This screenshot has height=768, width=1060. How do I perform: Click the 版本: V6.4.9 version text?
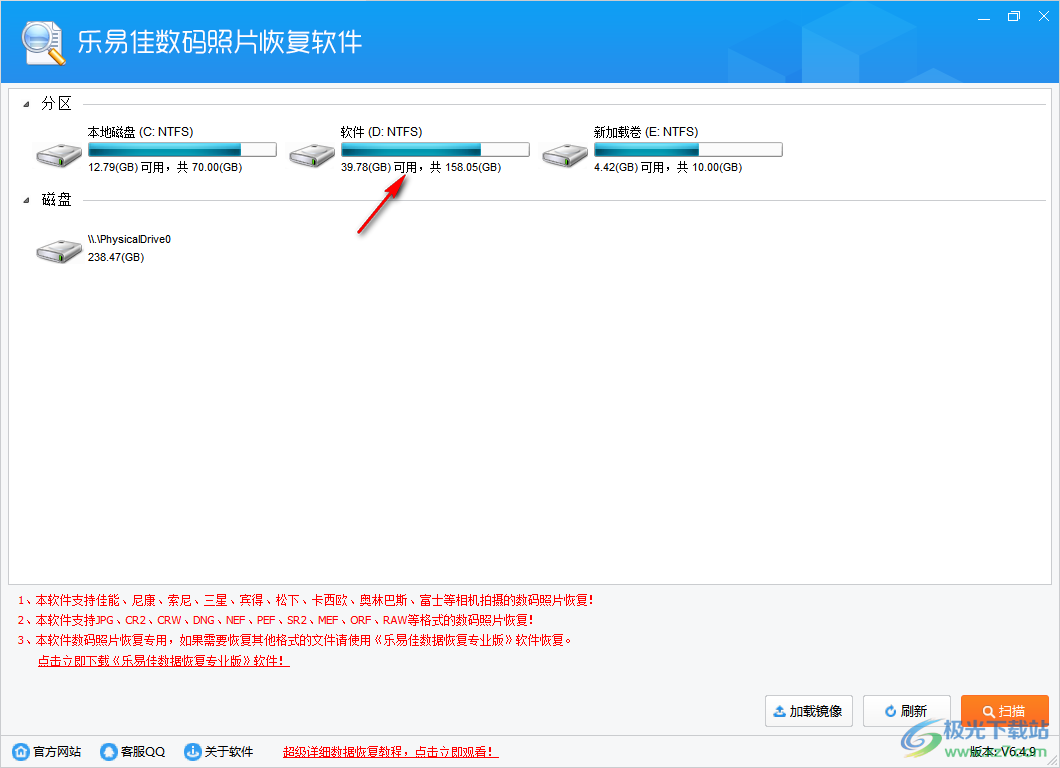[1003, 751]
